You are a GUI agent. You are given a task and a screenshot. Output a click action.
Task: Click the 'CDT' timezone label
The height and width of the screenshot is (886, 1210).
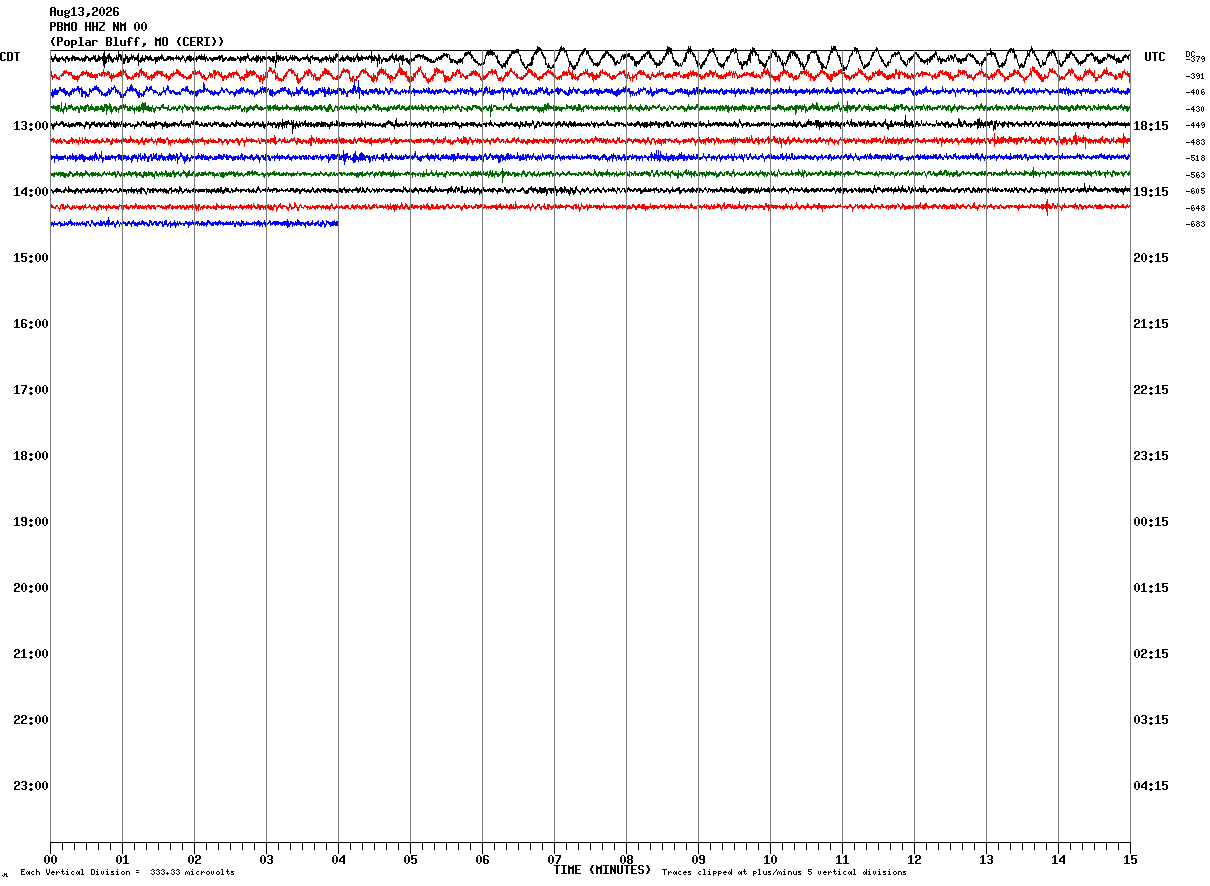(x=10, y=57)
